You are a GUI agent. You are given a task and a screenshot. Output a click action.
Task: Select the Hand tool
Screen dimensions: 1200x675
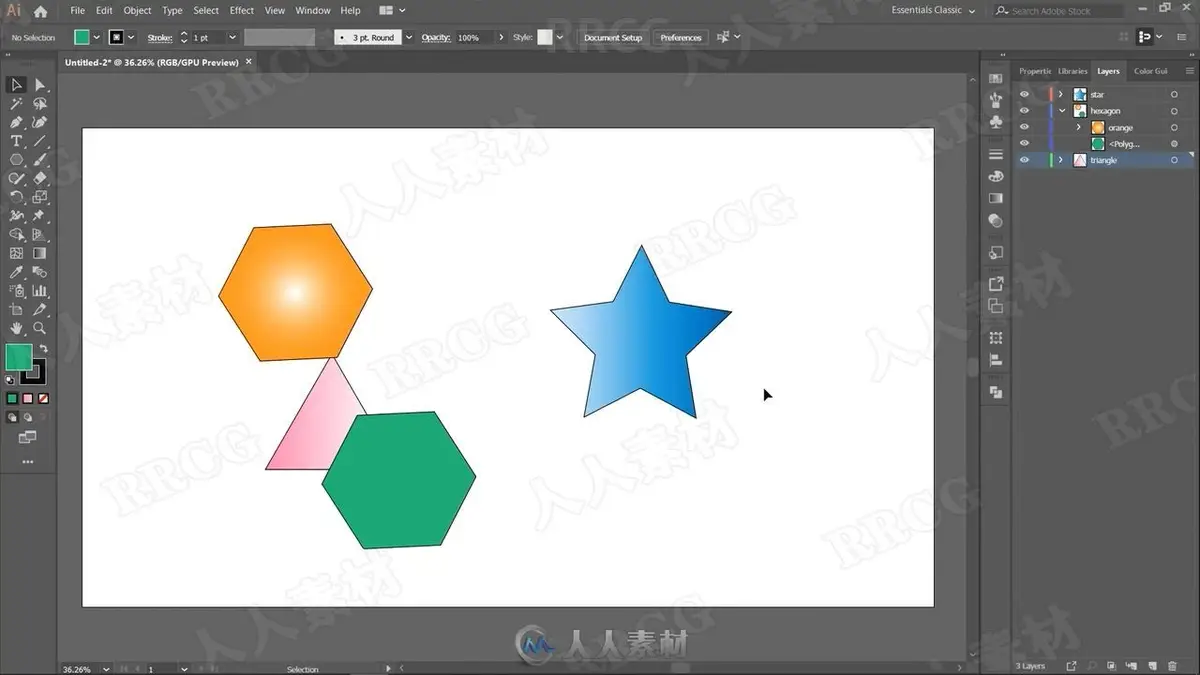pos(17,328)
